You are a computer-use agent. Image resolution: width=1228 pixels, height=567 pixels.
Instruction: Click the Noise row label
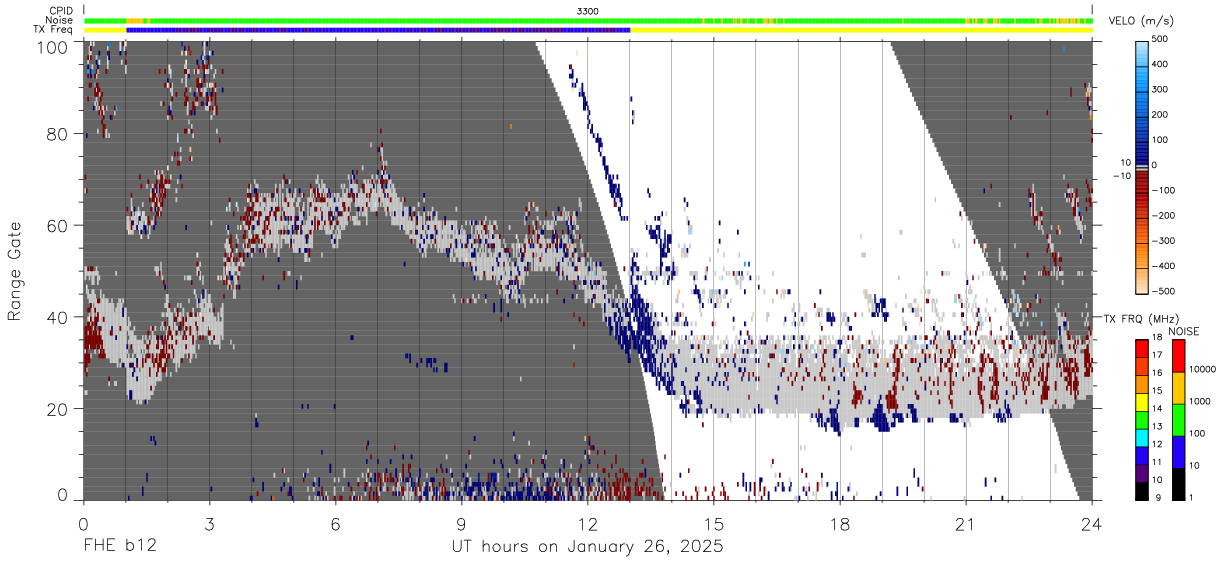point(61,20)
